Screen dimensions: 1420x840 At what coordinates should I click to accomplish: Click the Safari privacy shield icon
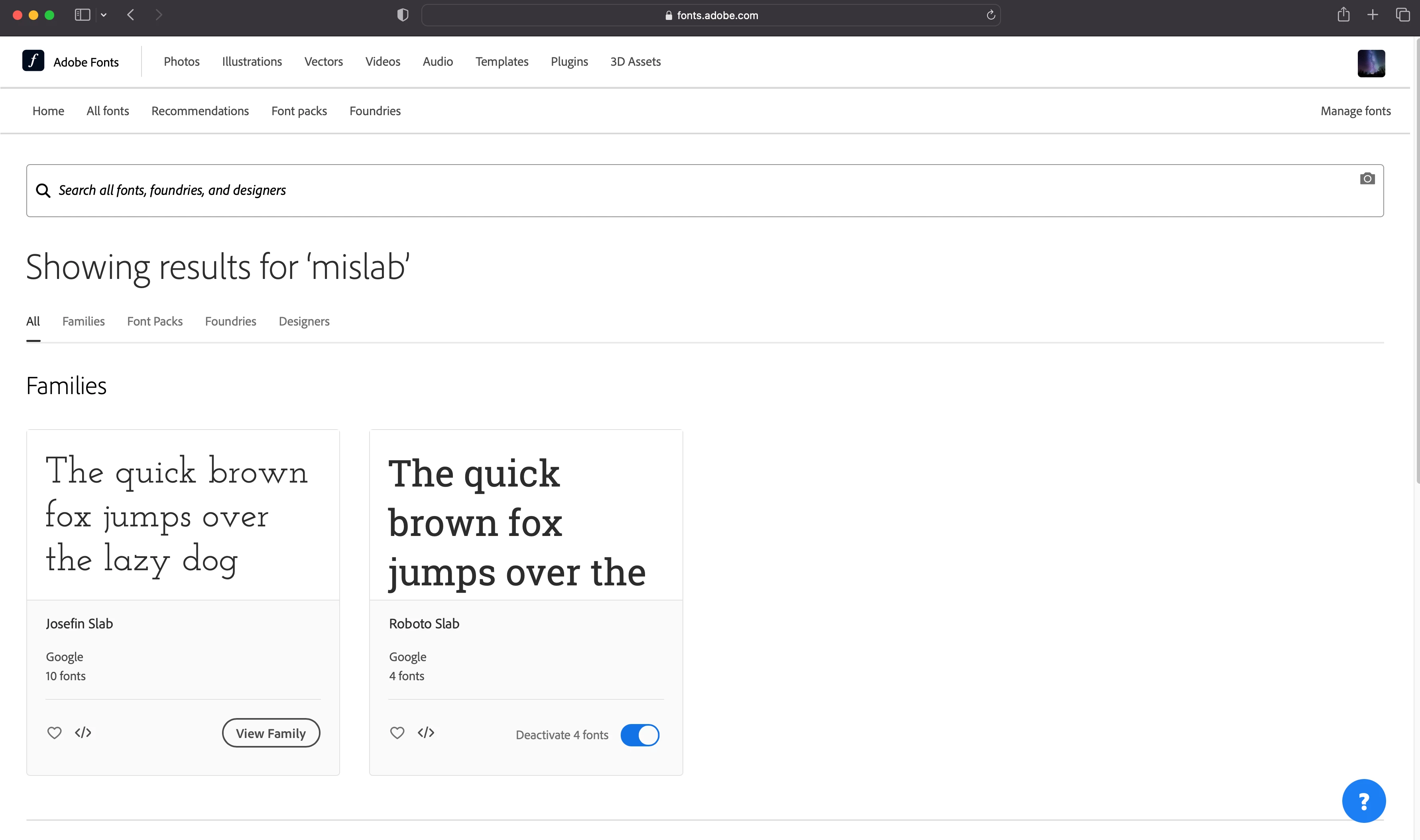coord(403,15)
